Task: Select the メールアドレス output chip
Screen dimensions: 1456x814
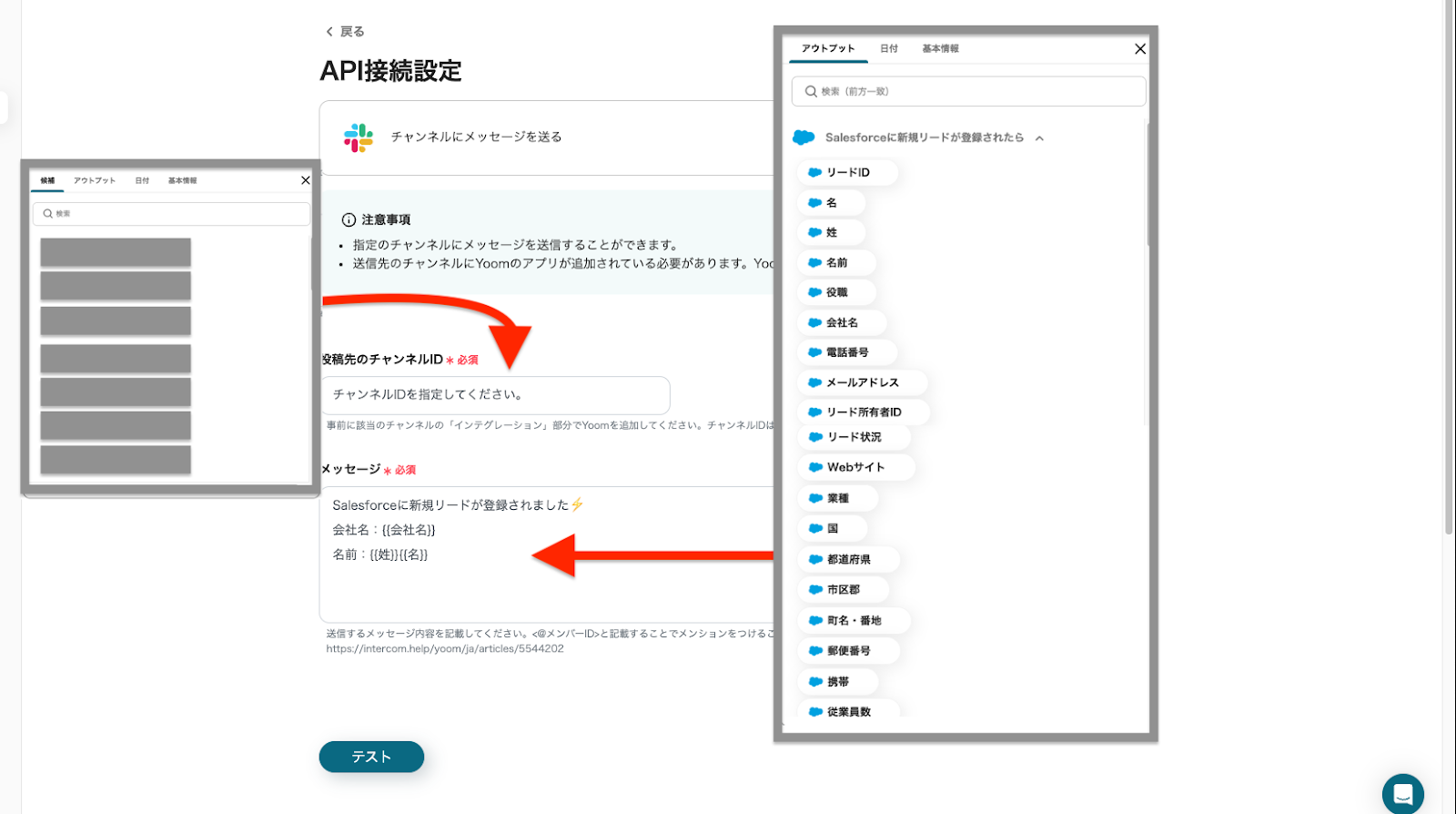Action: (x=863, y=382)
